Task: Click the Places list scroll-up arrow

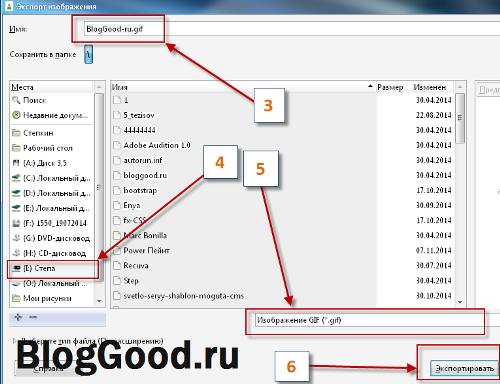Action: coord(99,87)
